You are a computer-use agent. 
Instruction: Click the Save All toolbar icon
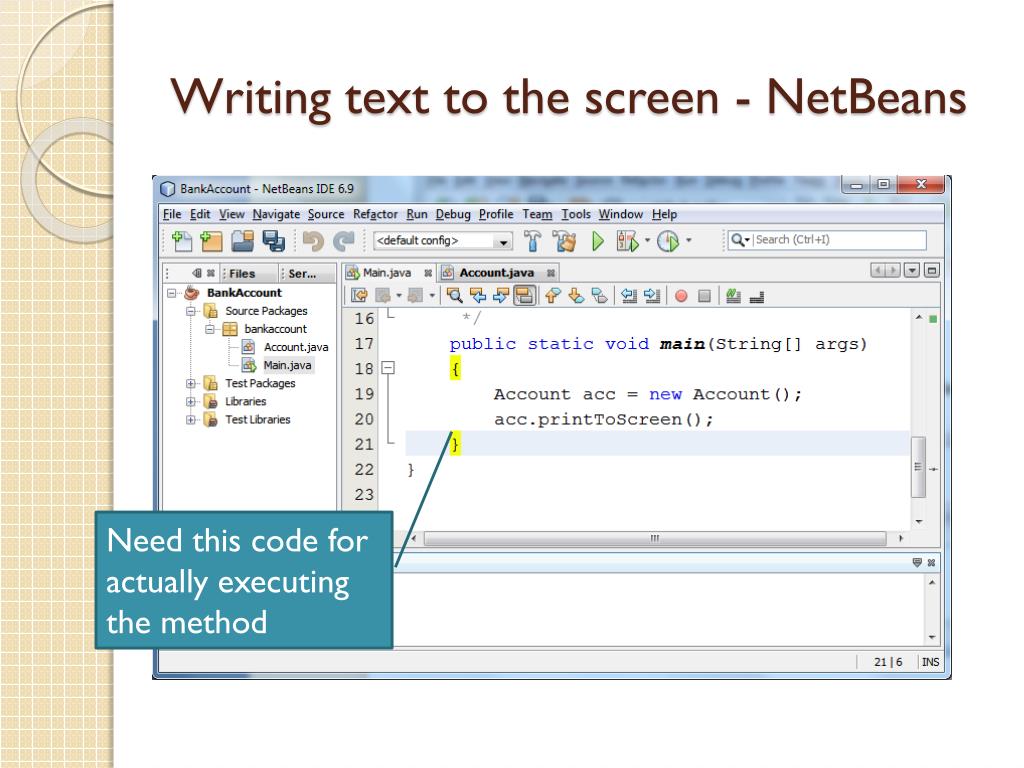click(x=273, y=242)
